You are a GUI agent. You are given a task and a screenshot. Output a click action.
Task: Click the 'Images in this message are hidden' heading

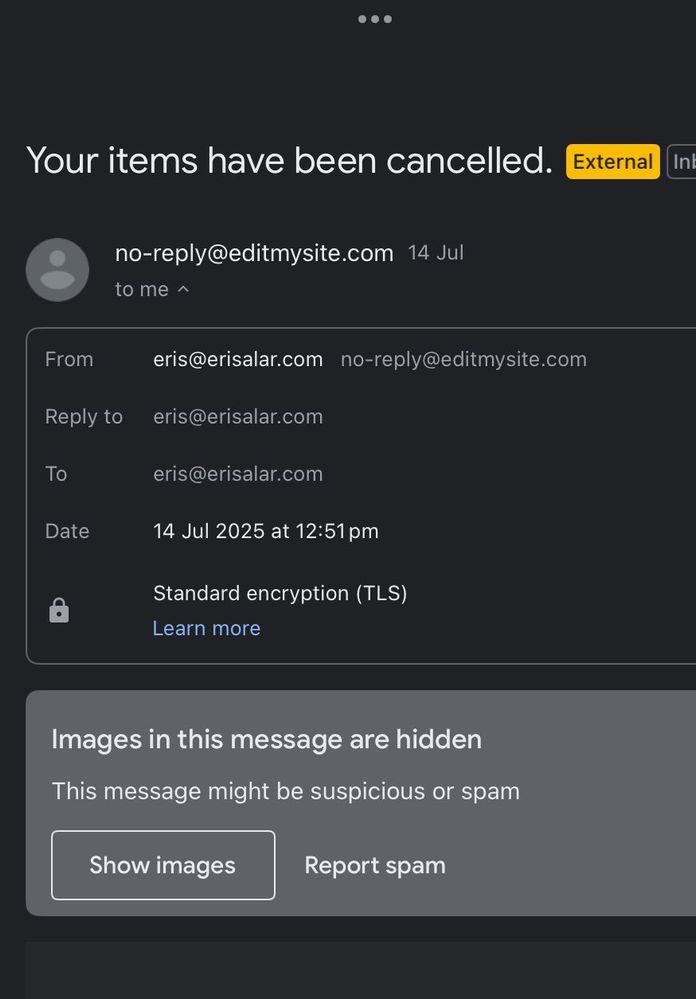[x=266, y=739]
